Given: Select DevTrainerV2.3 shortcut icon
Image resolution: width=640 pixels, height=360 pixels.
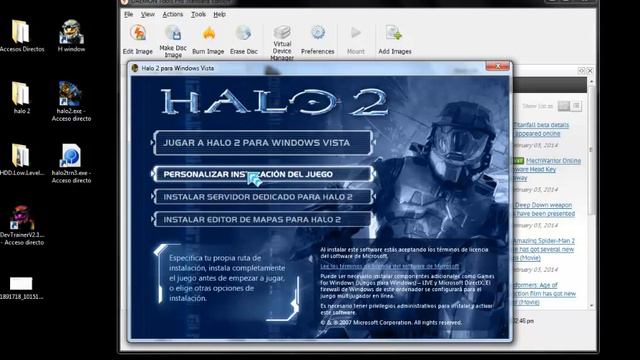Looking at the screenshot, I should (22, 225).
